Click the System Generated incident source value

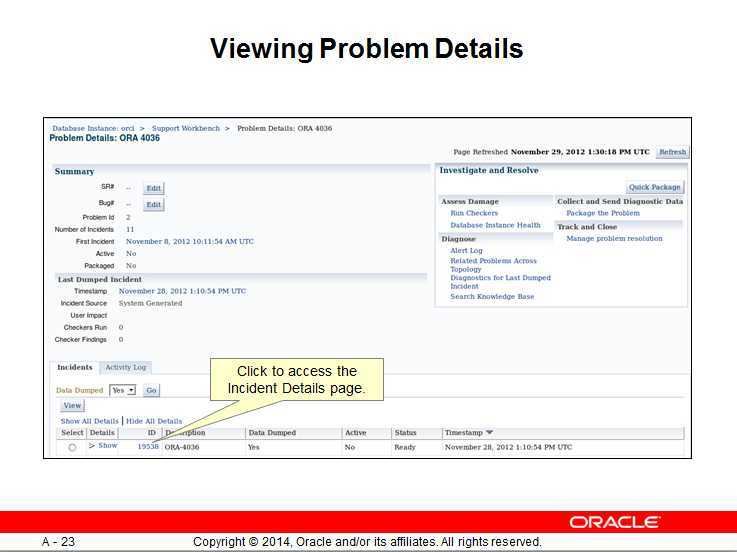click(150, 303)
